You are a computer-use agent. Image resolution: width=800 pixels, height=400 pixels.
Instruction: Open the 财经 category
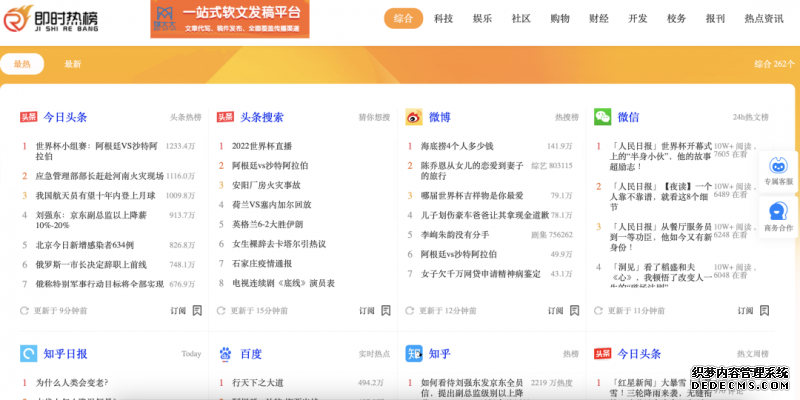point(598,19)
